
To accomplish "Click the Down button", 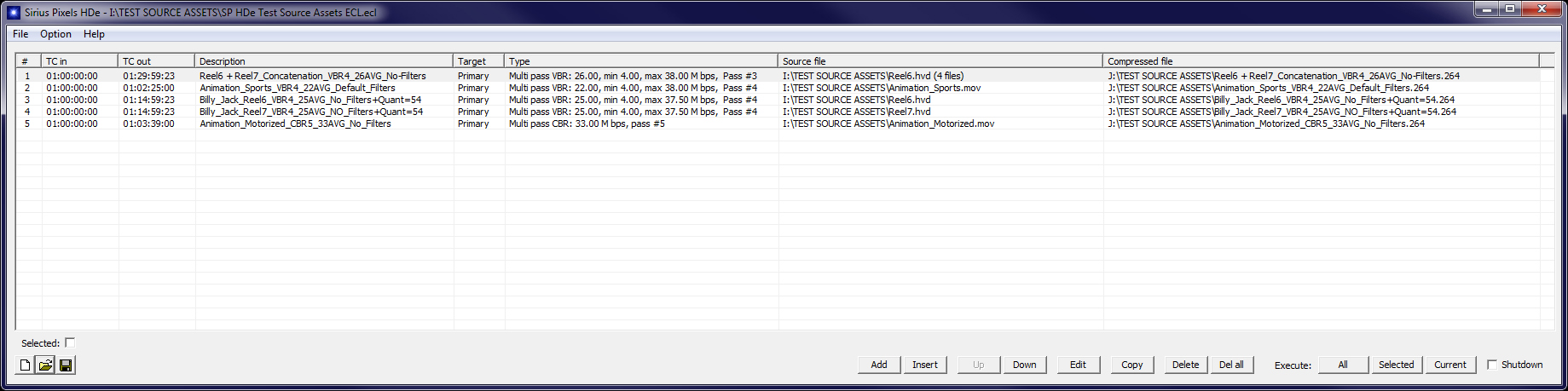I will point(1025,365).
